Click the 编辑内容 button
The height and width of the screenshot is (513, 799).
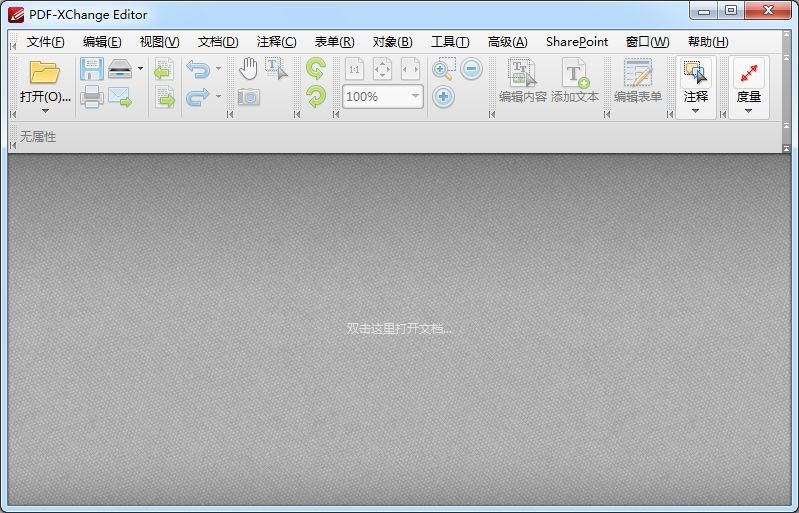coord(522,80)
